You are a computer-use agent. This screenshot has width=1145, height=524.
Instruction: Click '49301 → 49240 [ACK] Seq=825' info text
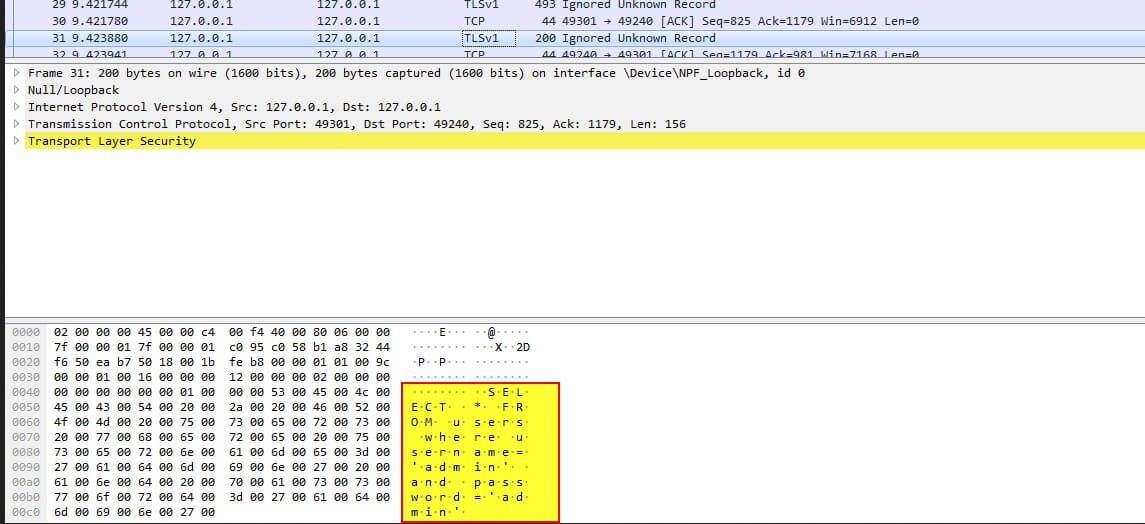point(646,21)
